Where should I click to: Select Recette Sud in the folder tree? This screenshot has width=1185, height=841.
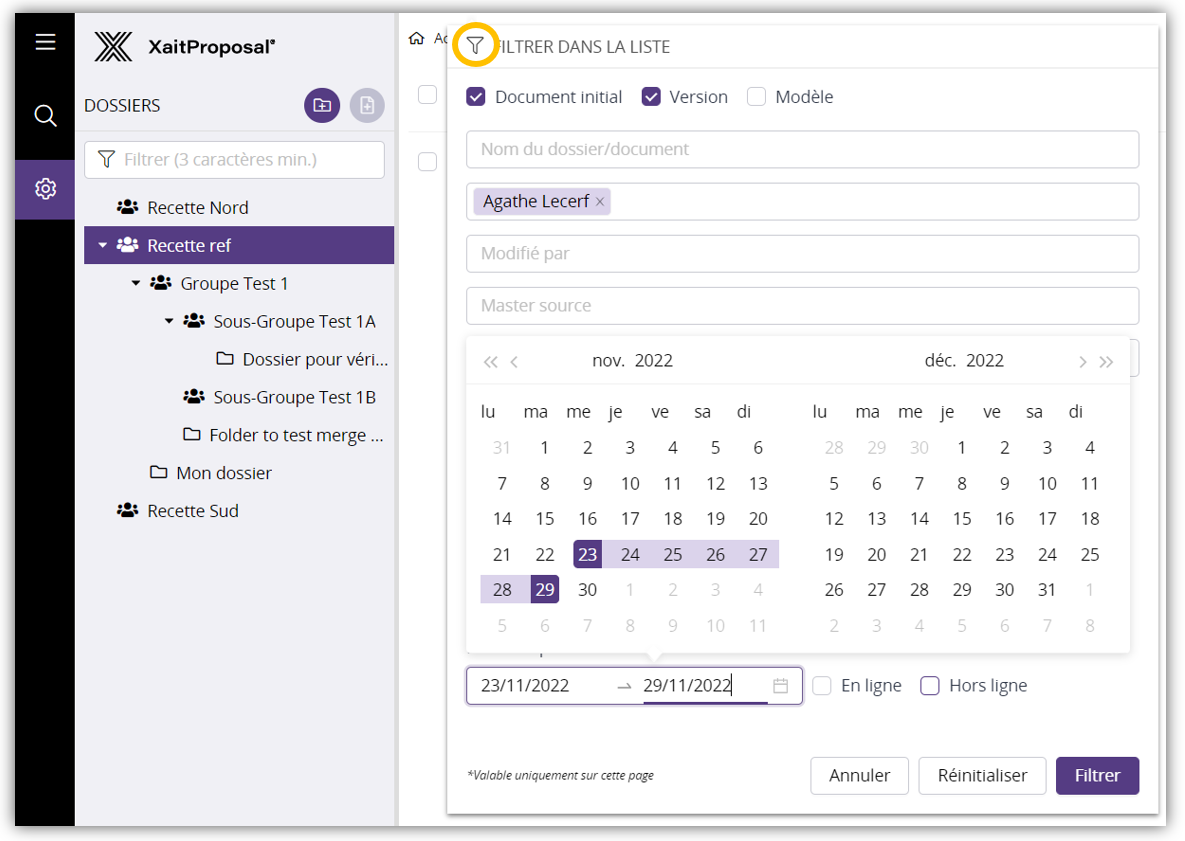coord(192,511)
